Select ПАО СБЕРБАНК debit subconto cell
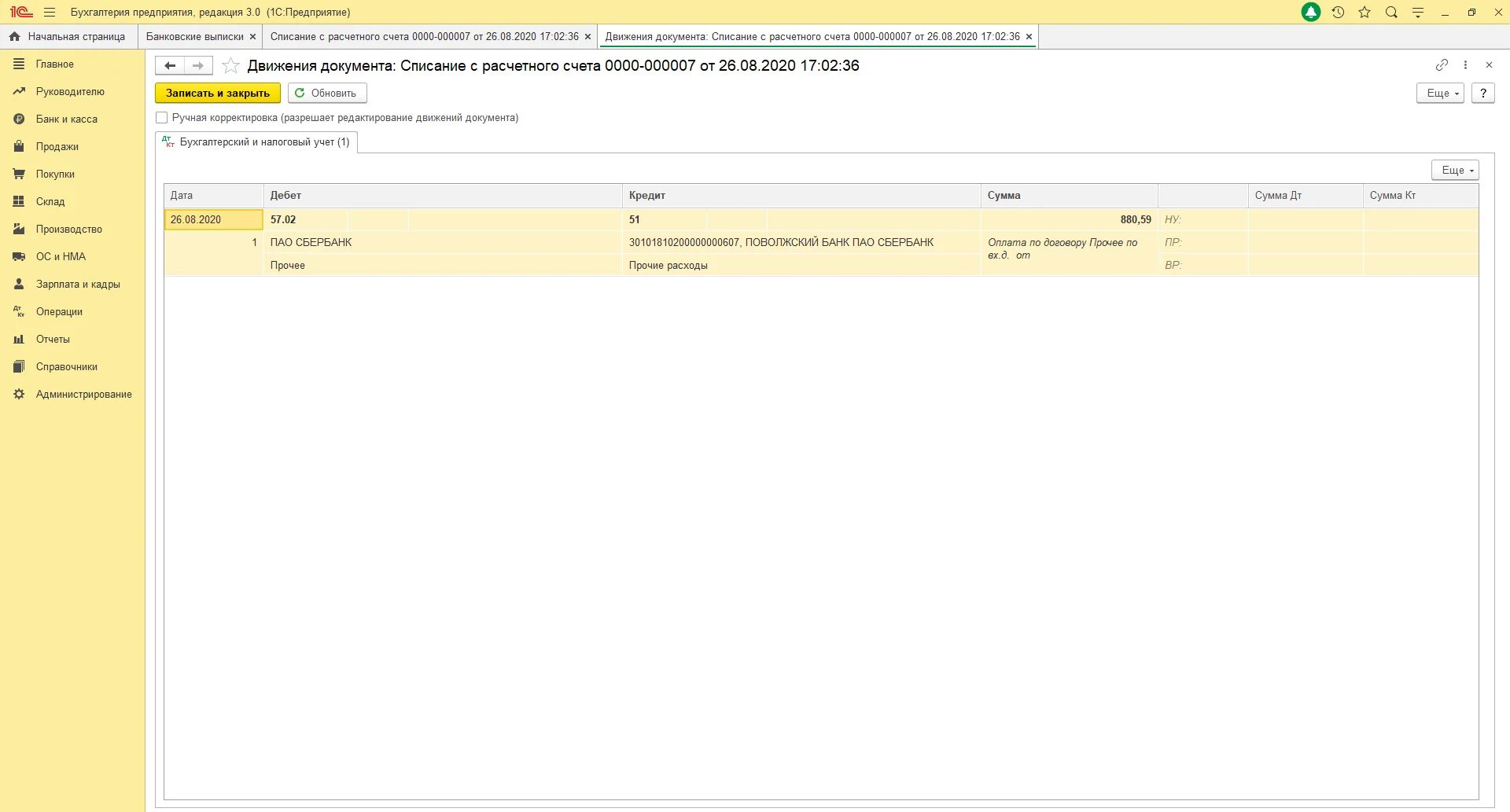This screenshot has width=1510, height=812. (443, 243)
